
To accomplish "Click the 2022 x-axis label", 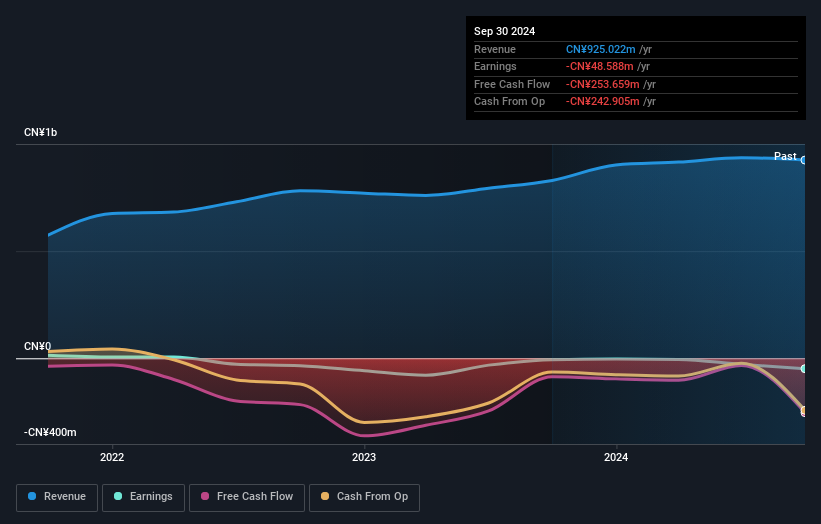I will (x=112, y=458).
